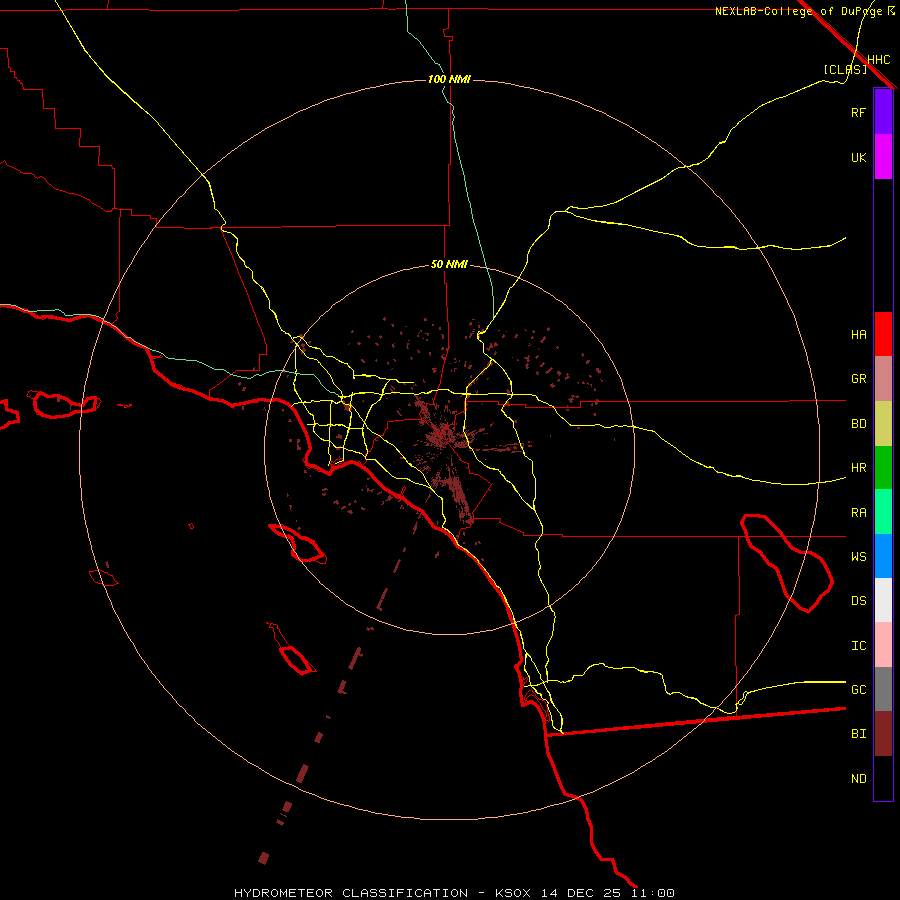Image resolution: width=900 pixels, height=900 pixels.
Task: Click the HYDROMETEOR CLASSIFICATION KSOX title text
Action: click(454, 893)
